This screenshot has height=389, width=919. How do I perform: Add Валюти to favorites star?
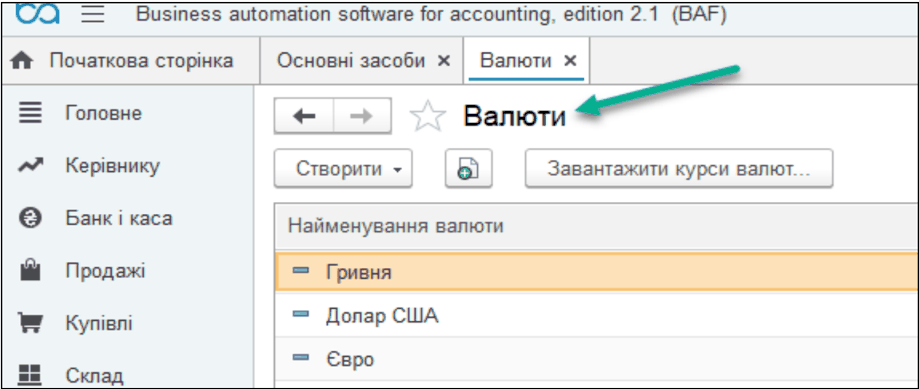(428, 116)
